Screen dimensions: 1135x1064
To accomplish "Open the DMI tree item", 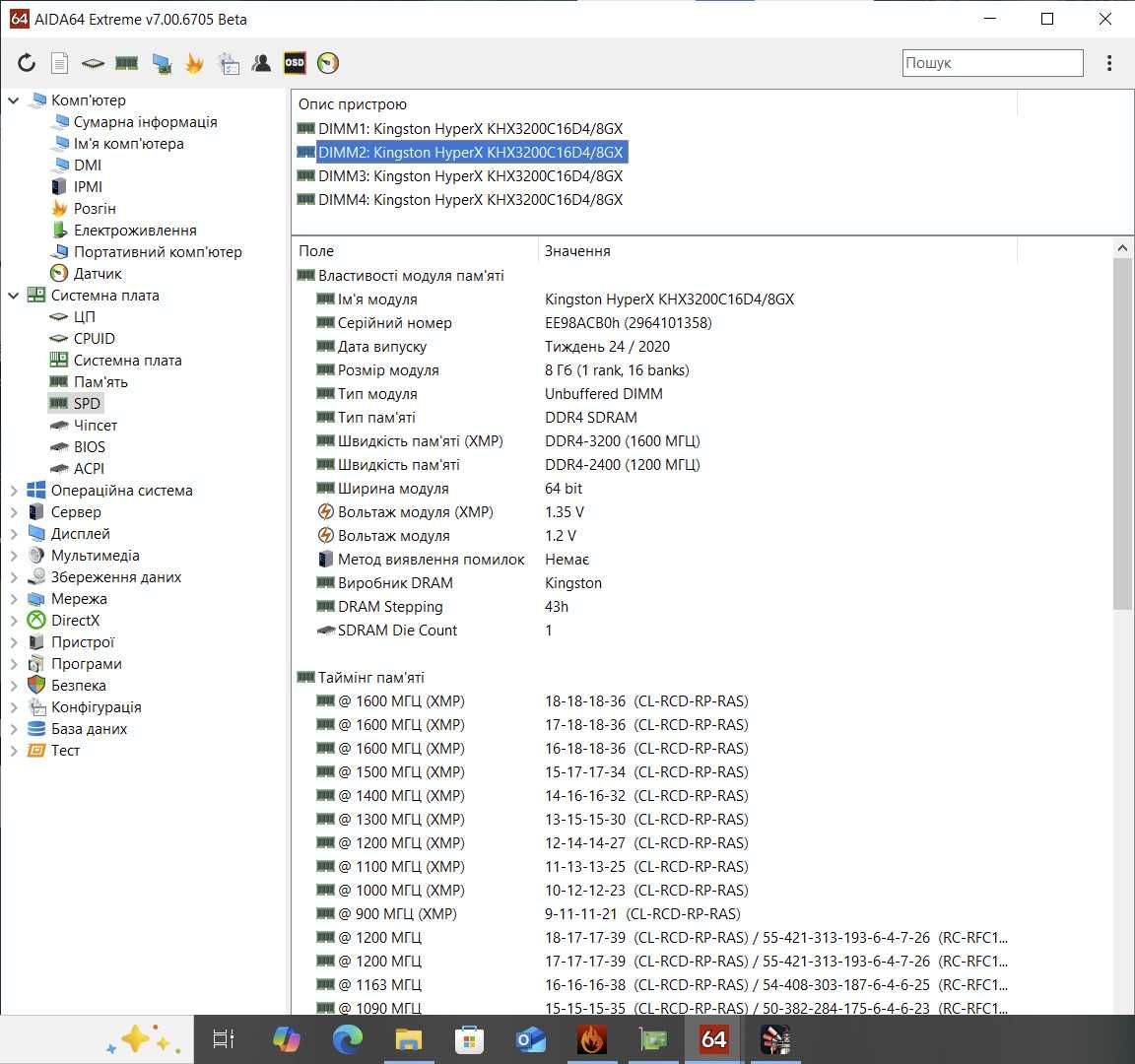I will [x=87, y=166].
